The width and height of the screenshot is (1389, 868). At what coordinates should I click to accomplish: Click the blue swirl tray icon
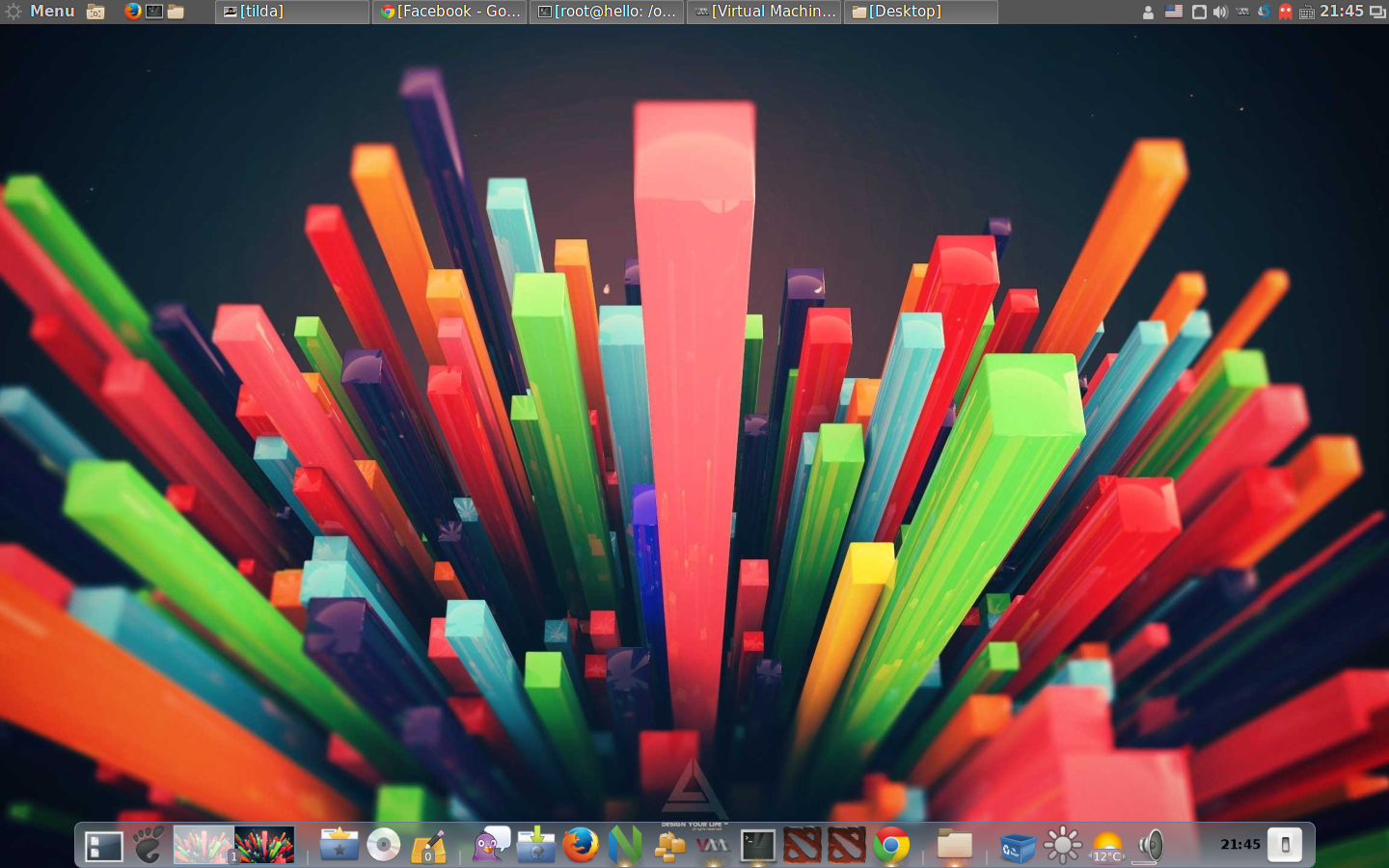(1264, 12)
